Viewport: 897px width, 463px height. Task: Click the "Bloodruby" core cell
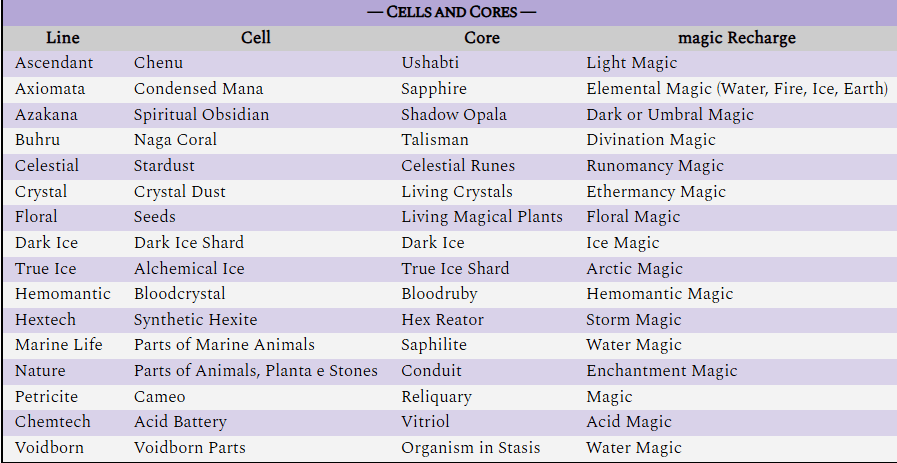(x=439, y=294)
